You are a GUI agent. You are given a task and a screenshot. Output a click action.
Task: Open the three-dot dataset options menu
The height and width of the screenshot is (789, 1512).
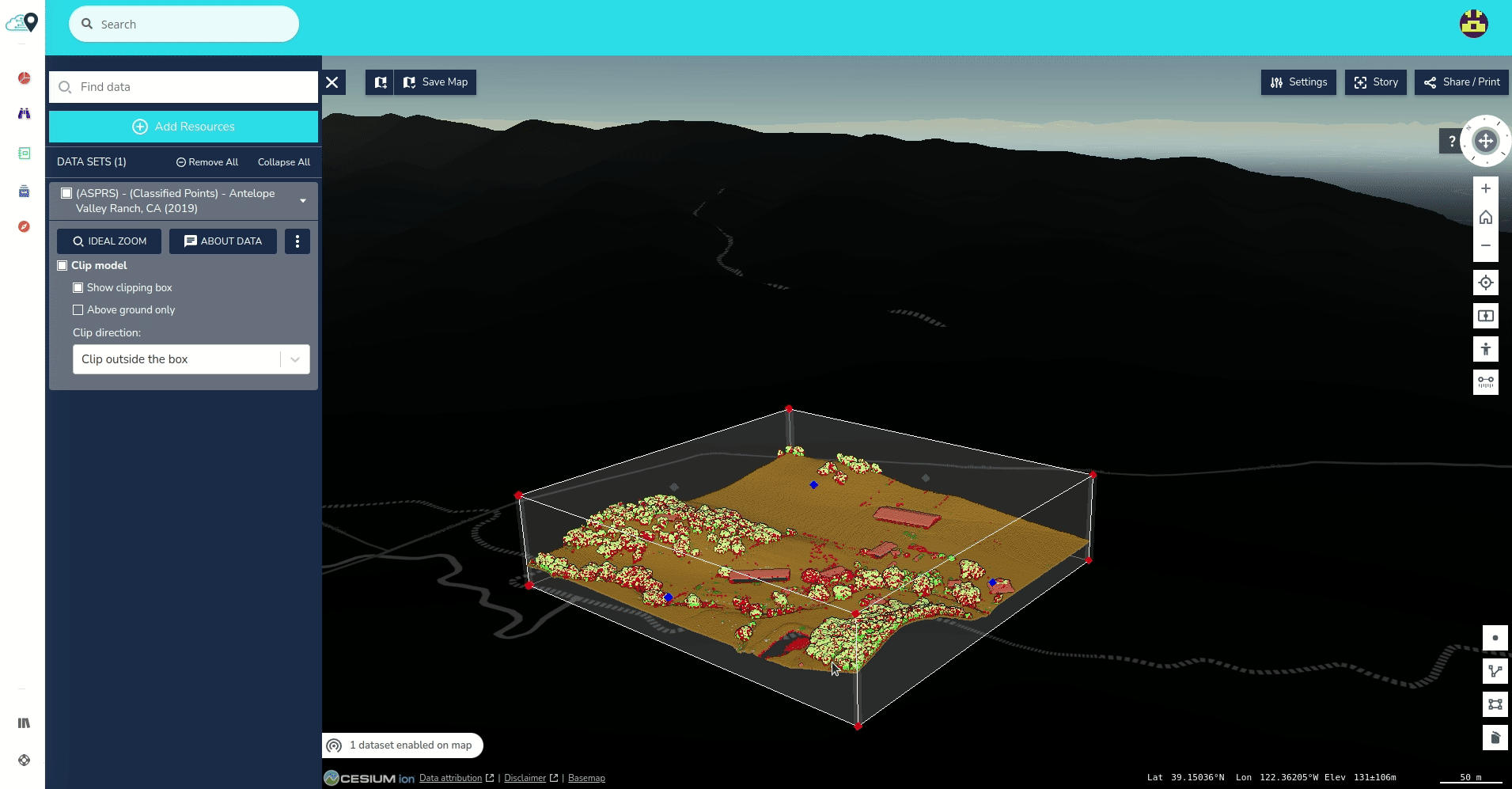point(297,241)
